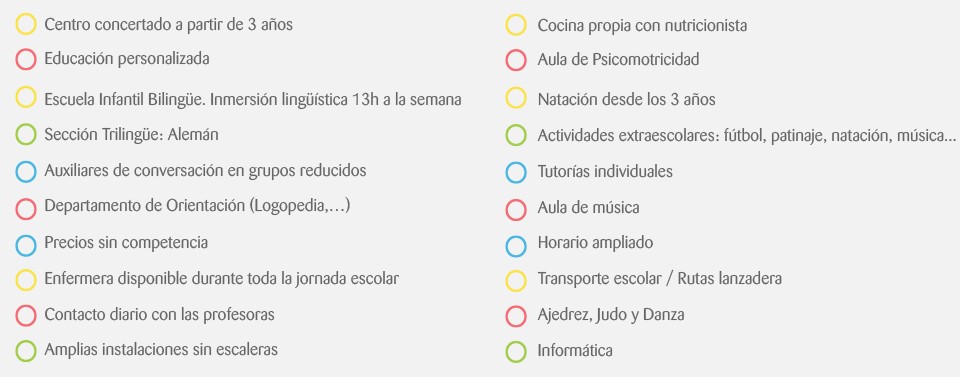Image resolution: width=960 pixels, height=377 pixels.
Task: Select the green bullet beside Sección Trilingüe: Alemán
Action: (x=26, y=135)
